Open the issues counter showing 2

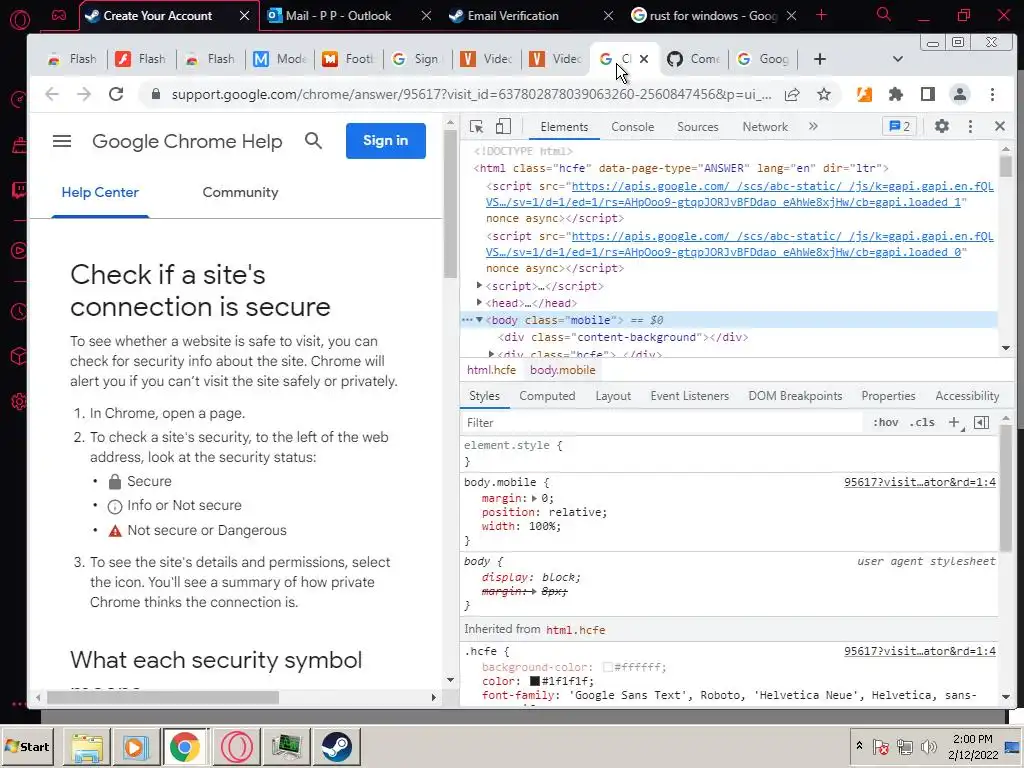[x=899, y=127]
